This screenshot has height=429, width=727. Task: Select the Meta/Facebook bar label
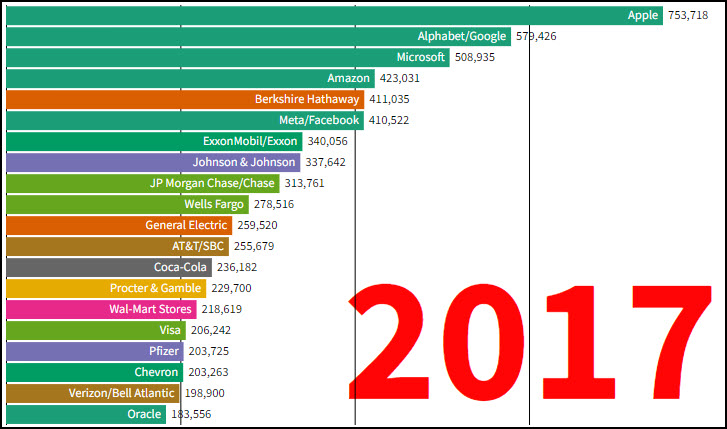coord(319,120)
